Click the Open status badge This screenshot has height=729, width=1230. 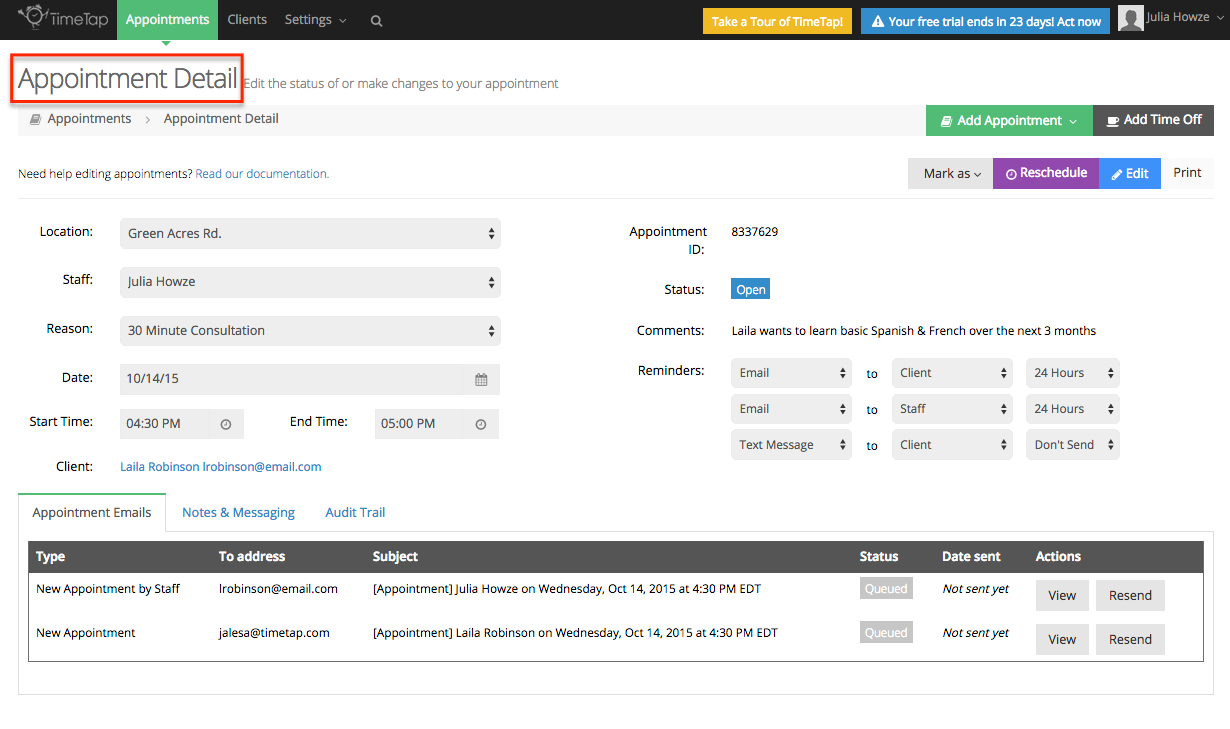click(750, 290)
